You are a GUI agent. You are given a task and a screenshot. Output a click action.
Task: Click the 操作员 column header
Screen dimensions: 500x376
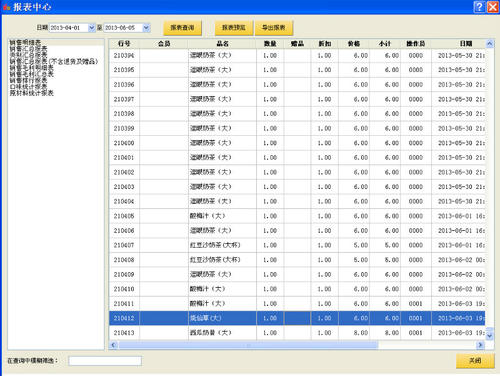pyautogui.click(x=416, y=44)
